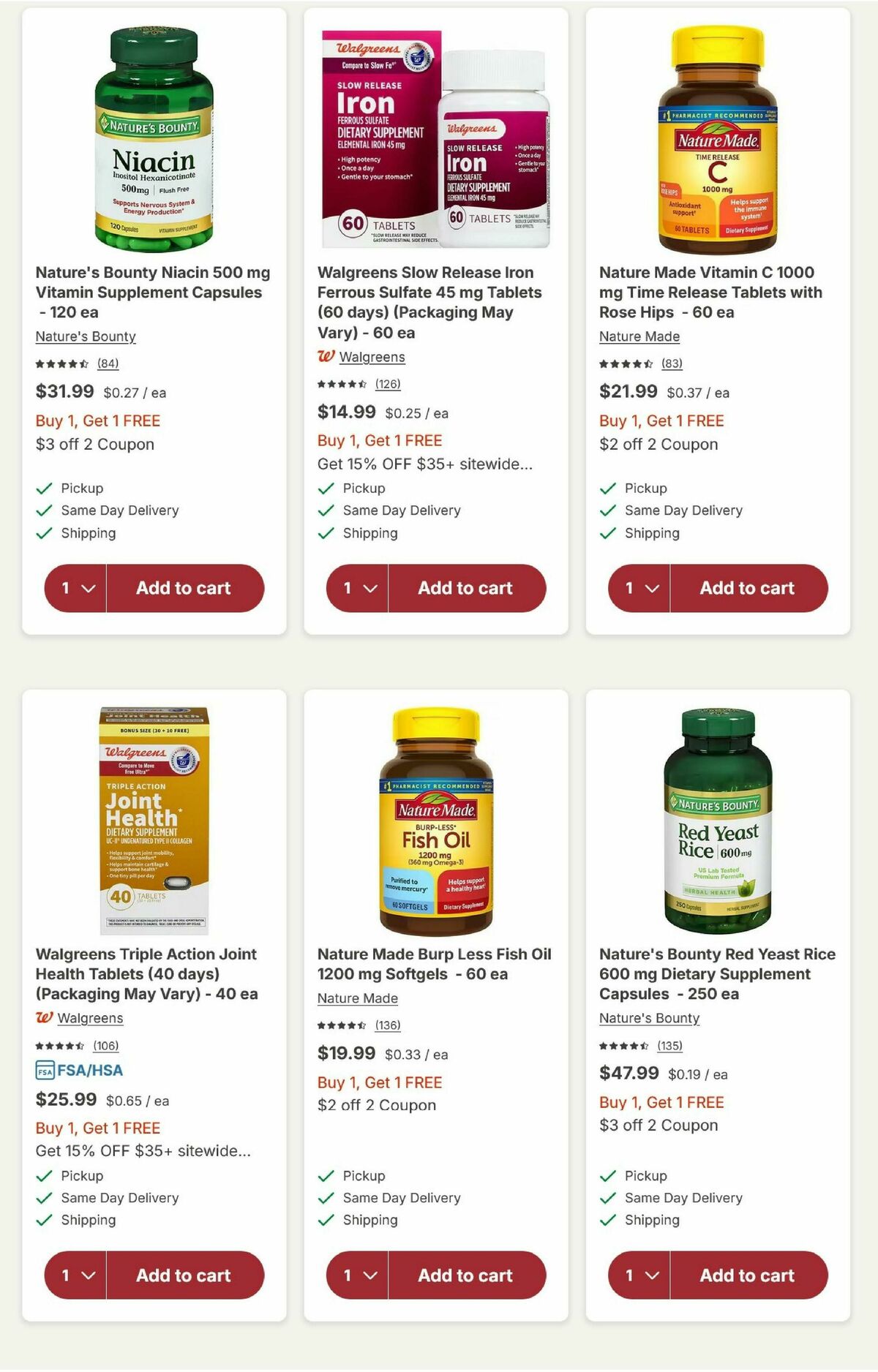Select Same Day Delivery on Slow Release Iron card
This screenshot has height=1372, width=878.
click(x=402, y=510)
